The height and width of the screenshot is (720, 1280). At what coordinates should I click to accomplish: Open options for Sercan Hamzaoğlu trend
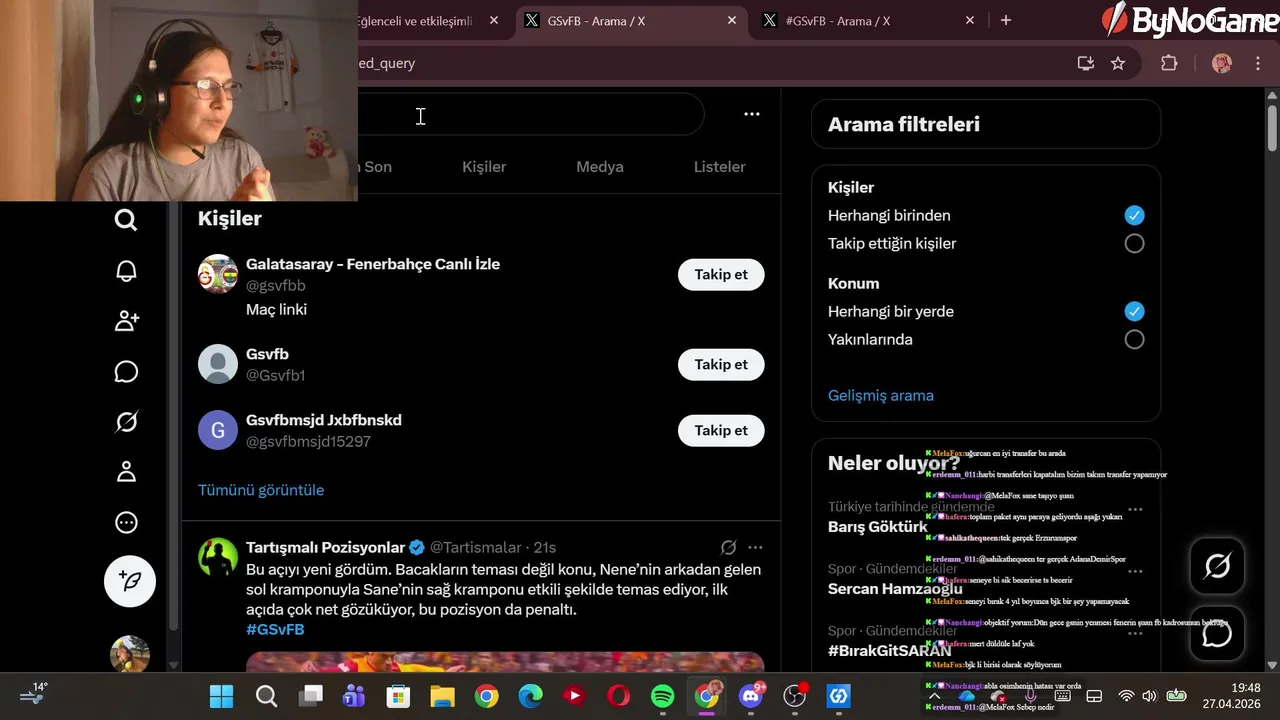point(1135,571)
